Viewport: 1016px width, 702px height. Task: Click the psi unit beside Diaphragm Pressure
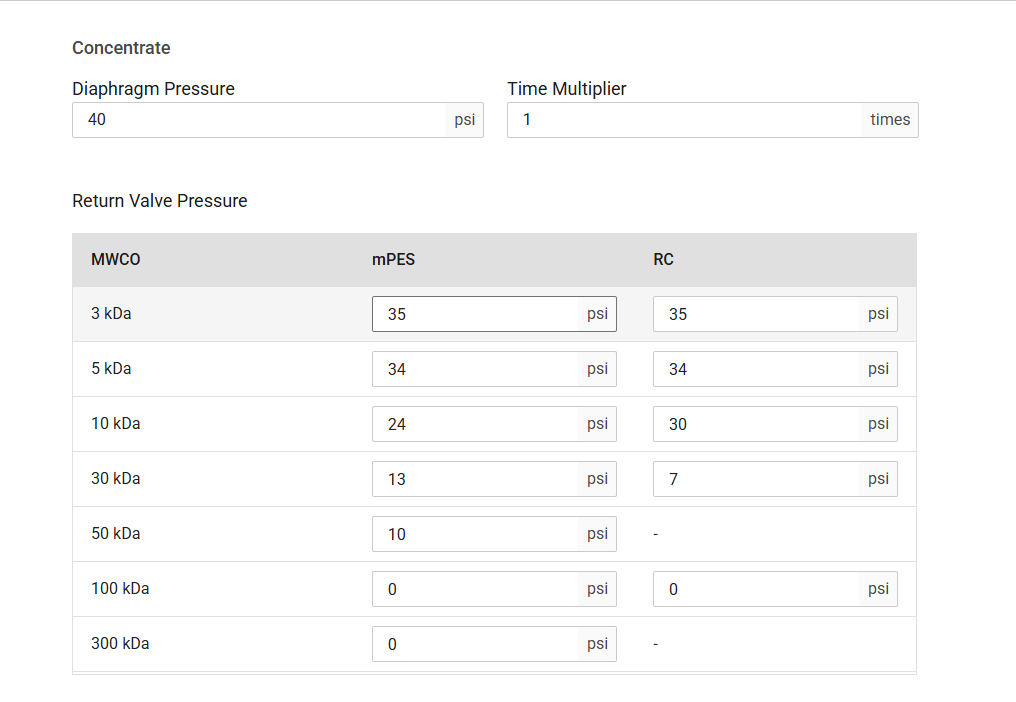coord(465,120)
